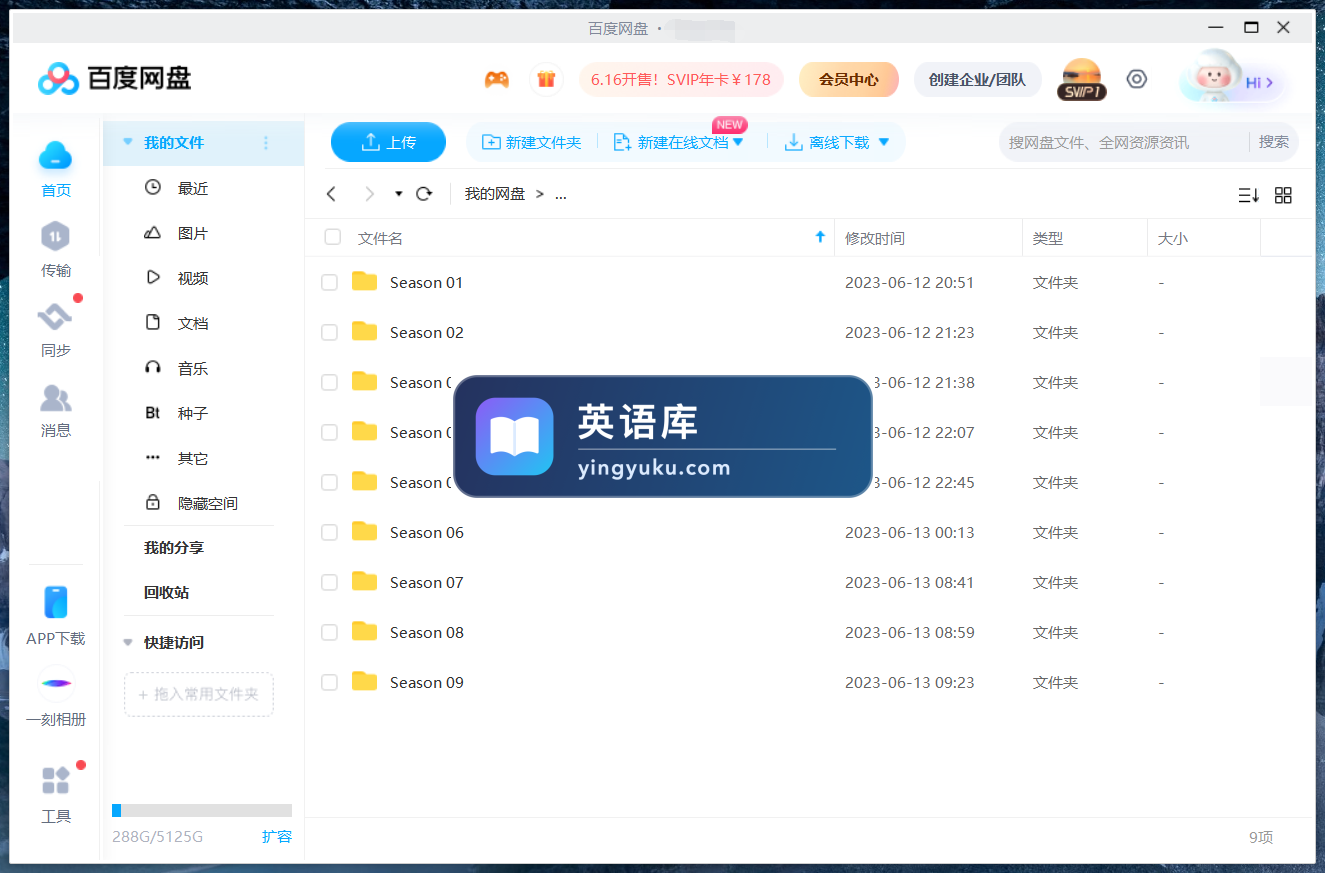Open the Season 01 folder icon
The width and height of the screenshot is (1325, 873).
(x=365, y=281)
